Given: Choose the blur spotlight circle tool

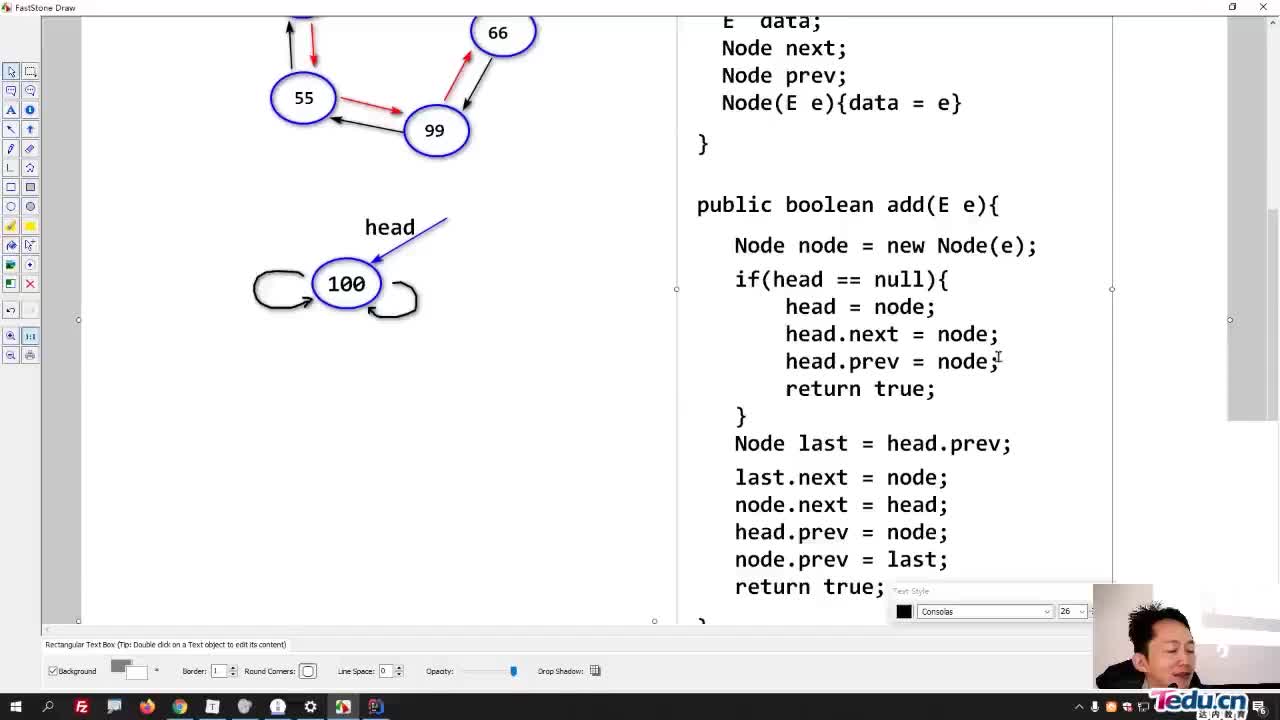Looking at the screenshot, I should pyautogui.click(x=30, y=265).
